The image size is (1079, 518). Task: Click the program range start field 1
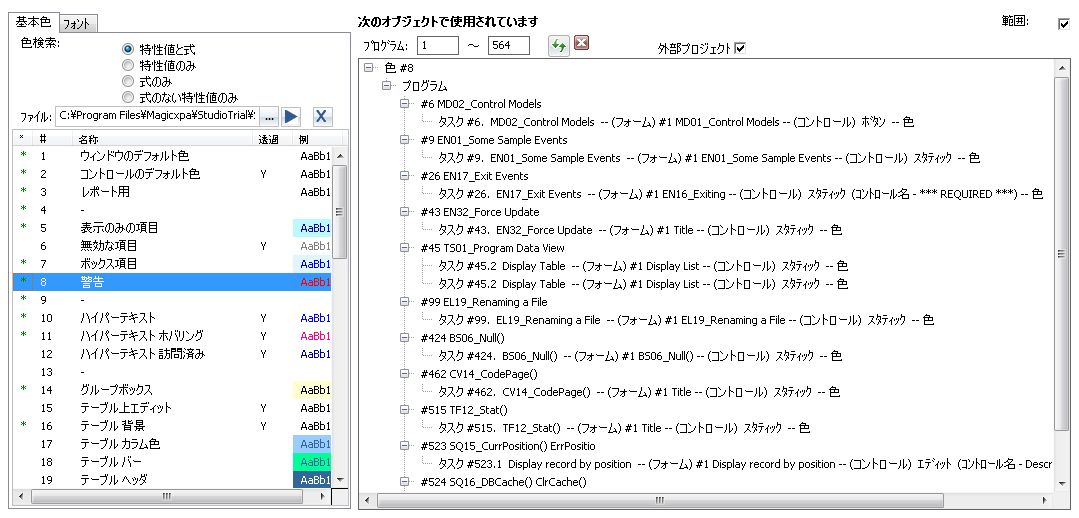438,45
